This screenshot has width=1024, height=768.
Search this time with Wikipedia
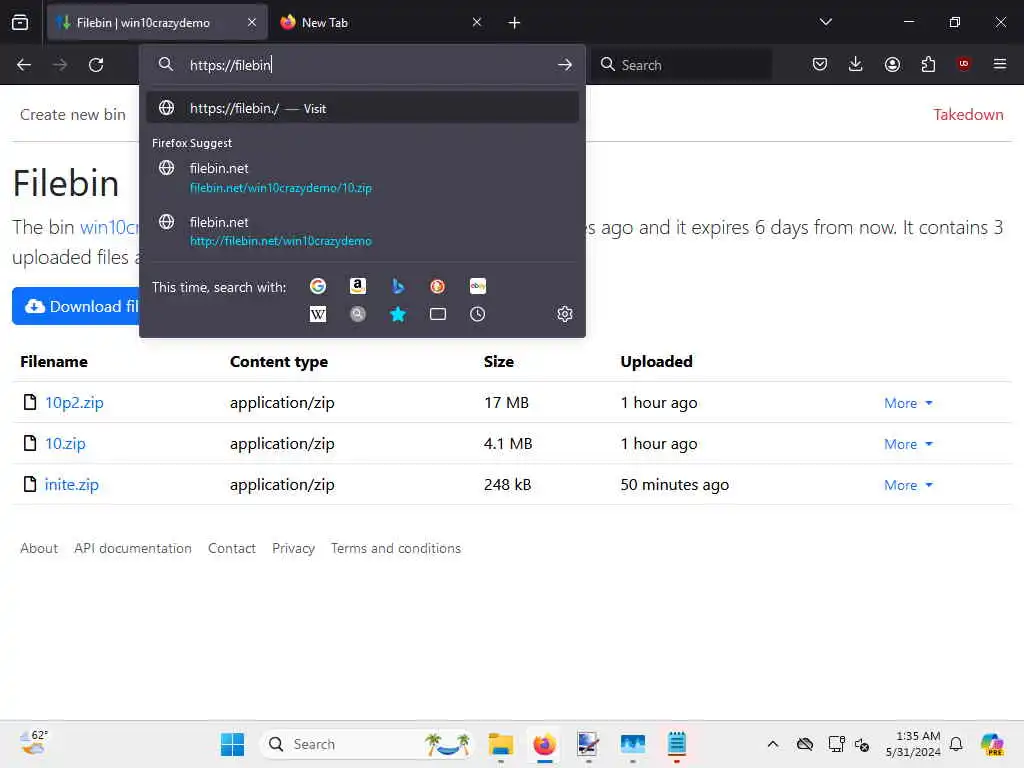[318, 314]
